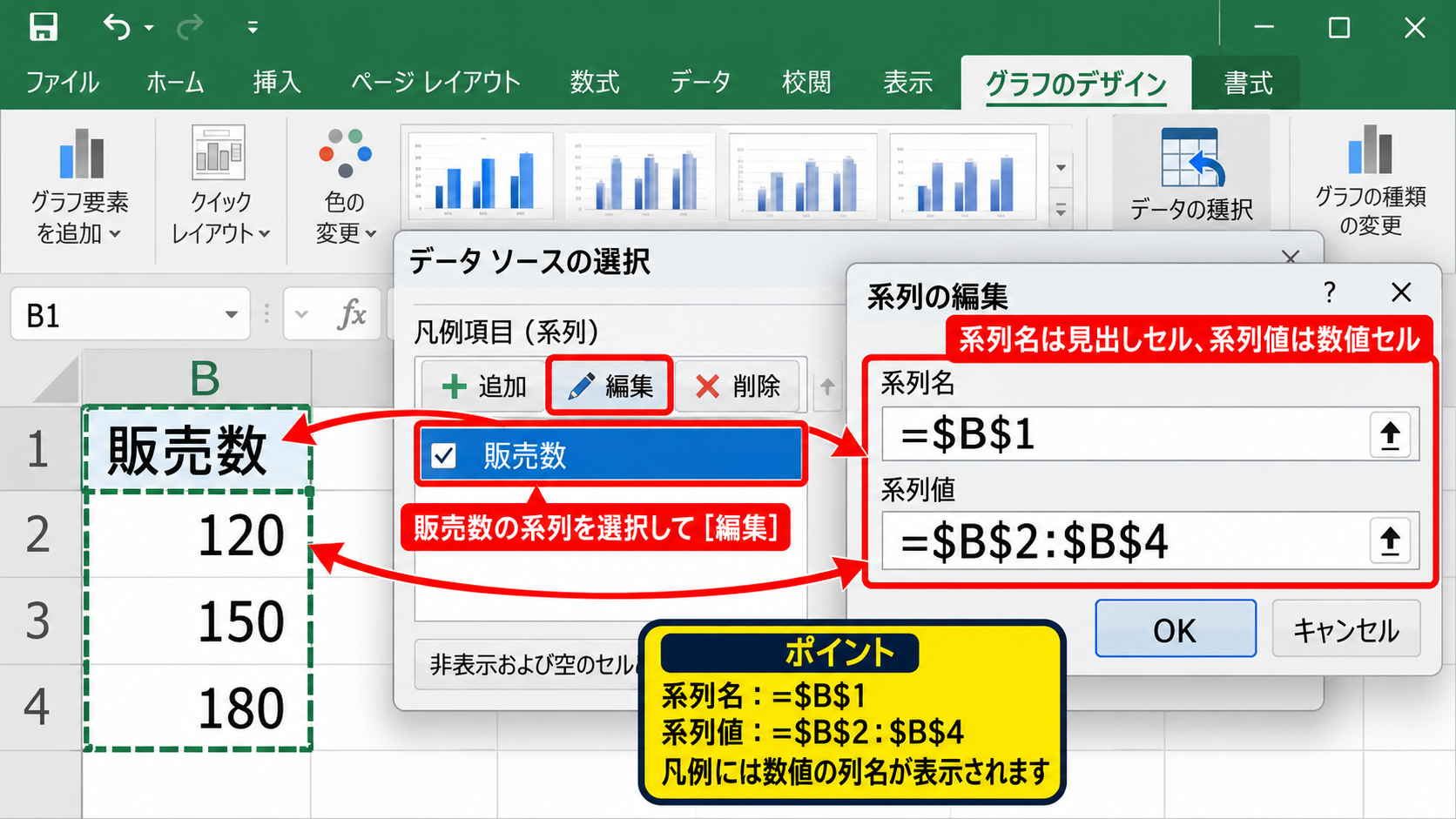Click the cell with value 180

[x=197, y=707]
